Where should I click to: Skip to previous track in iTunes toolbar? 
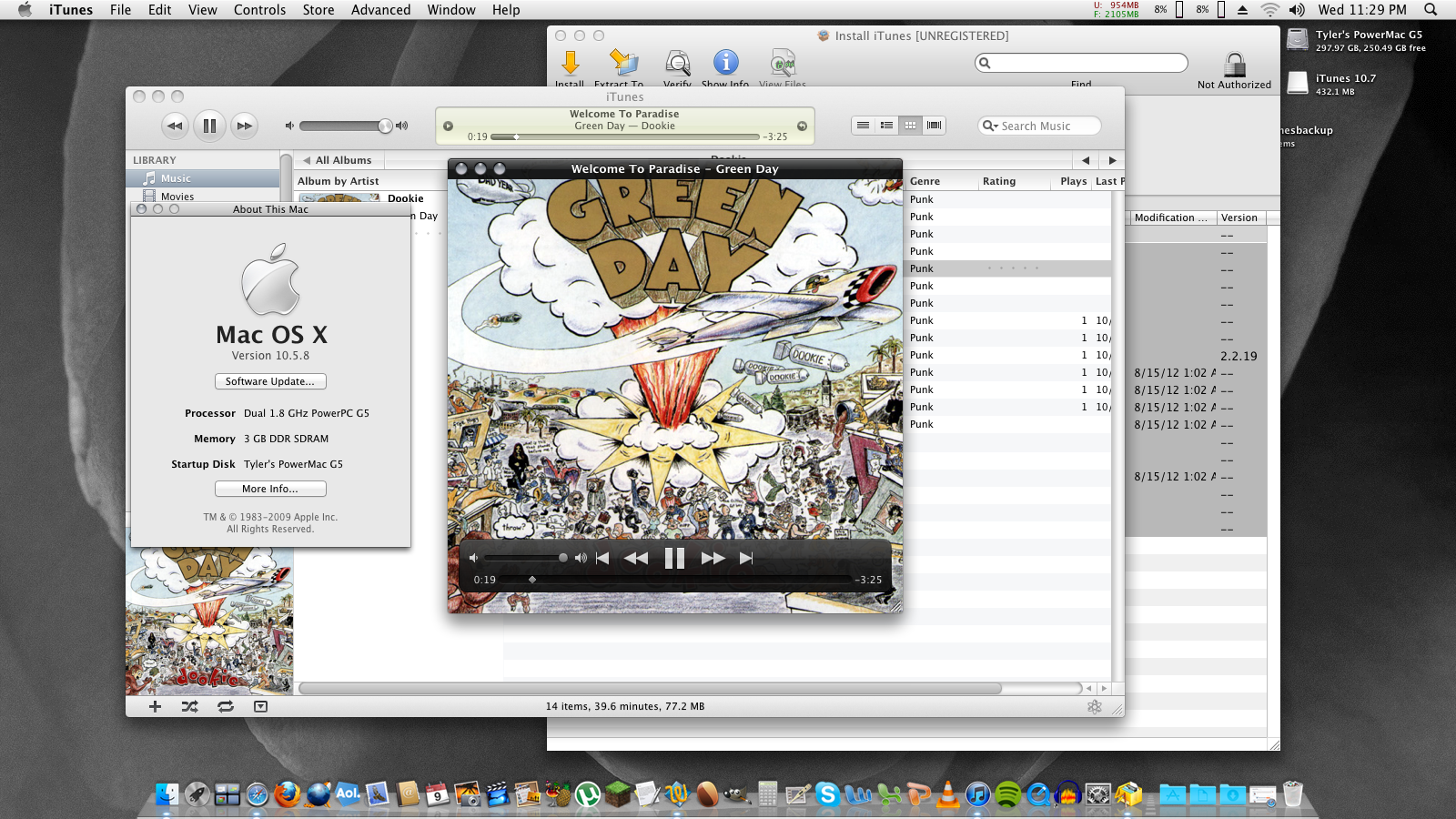(x=175, y=126)
